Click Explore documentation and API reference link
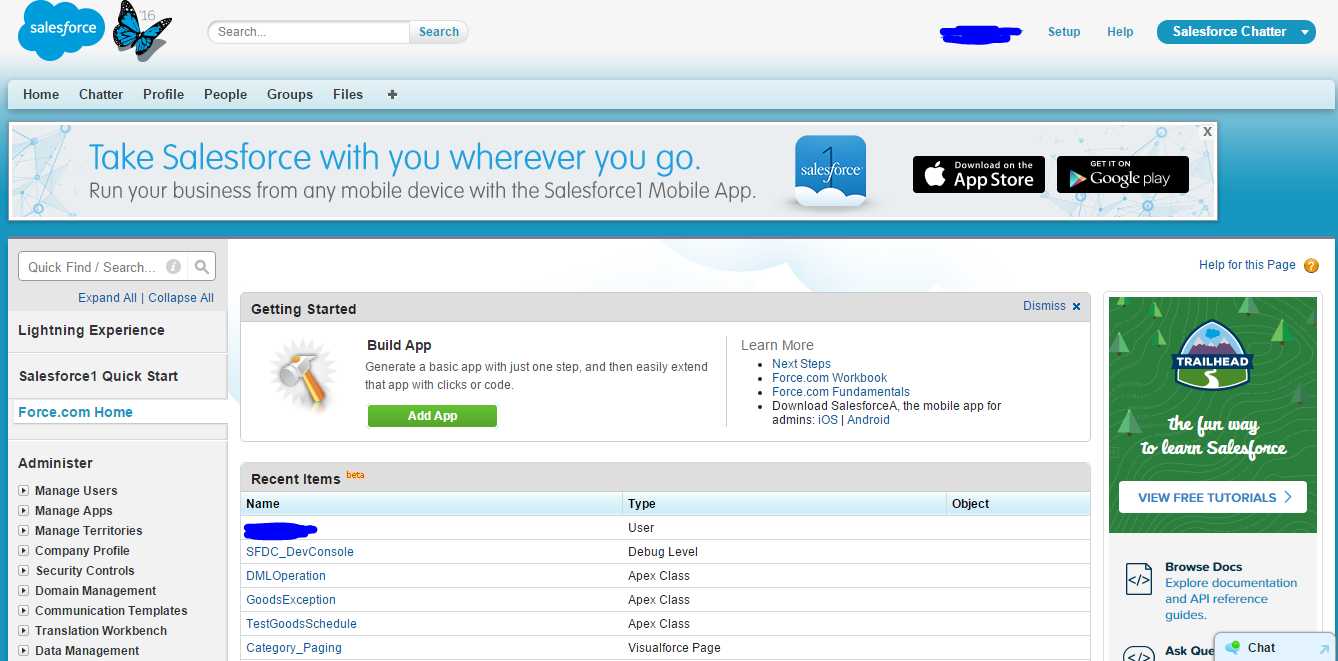The image size is (1338, 661). click(x=1230, y=599)
